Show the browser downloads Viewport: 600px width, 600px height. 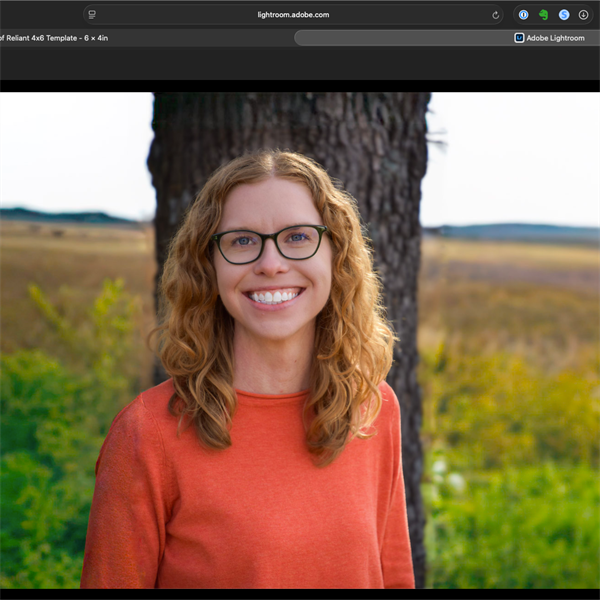[584, 15]
